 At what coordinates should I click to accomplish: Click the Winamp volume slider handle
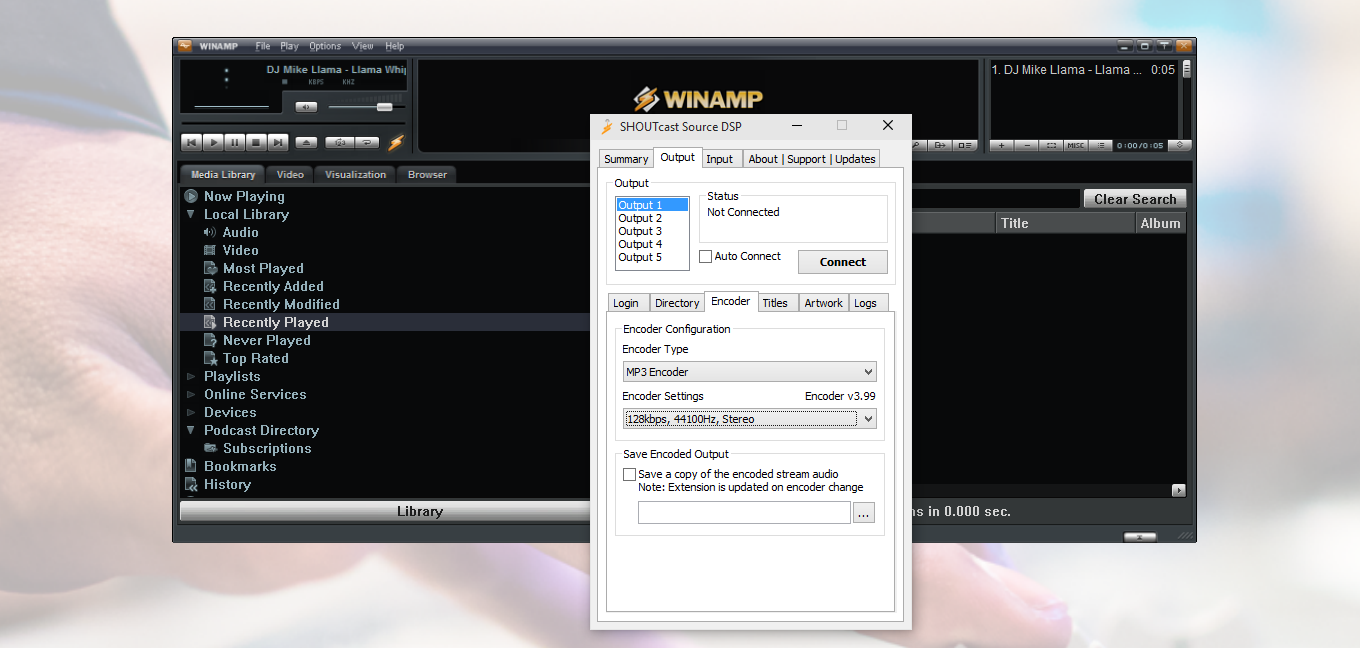click(384, 107)
